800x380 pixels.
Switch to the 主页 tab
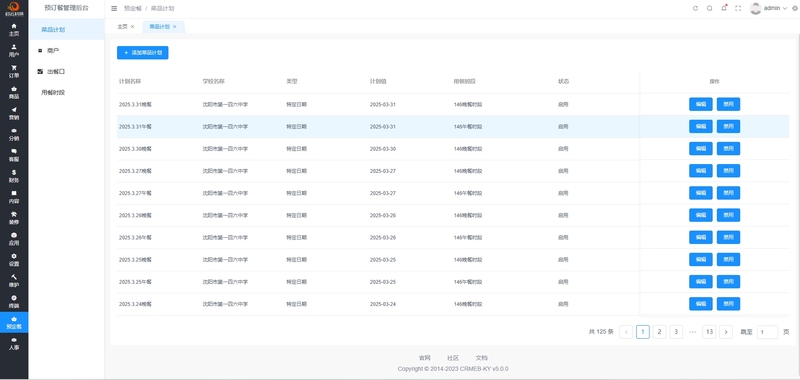click(x=122, y=27)
